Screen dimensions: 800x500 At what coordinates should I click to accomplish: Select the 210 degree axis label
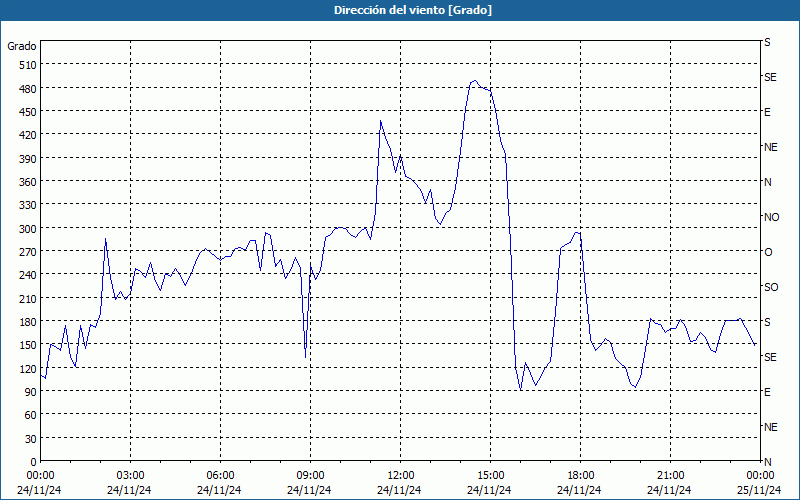point(28,298)
